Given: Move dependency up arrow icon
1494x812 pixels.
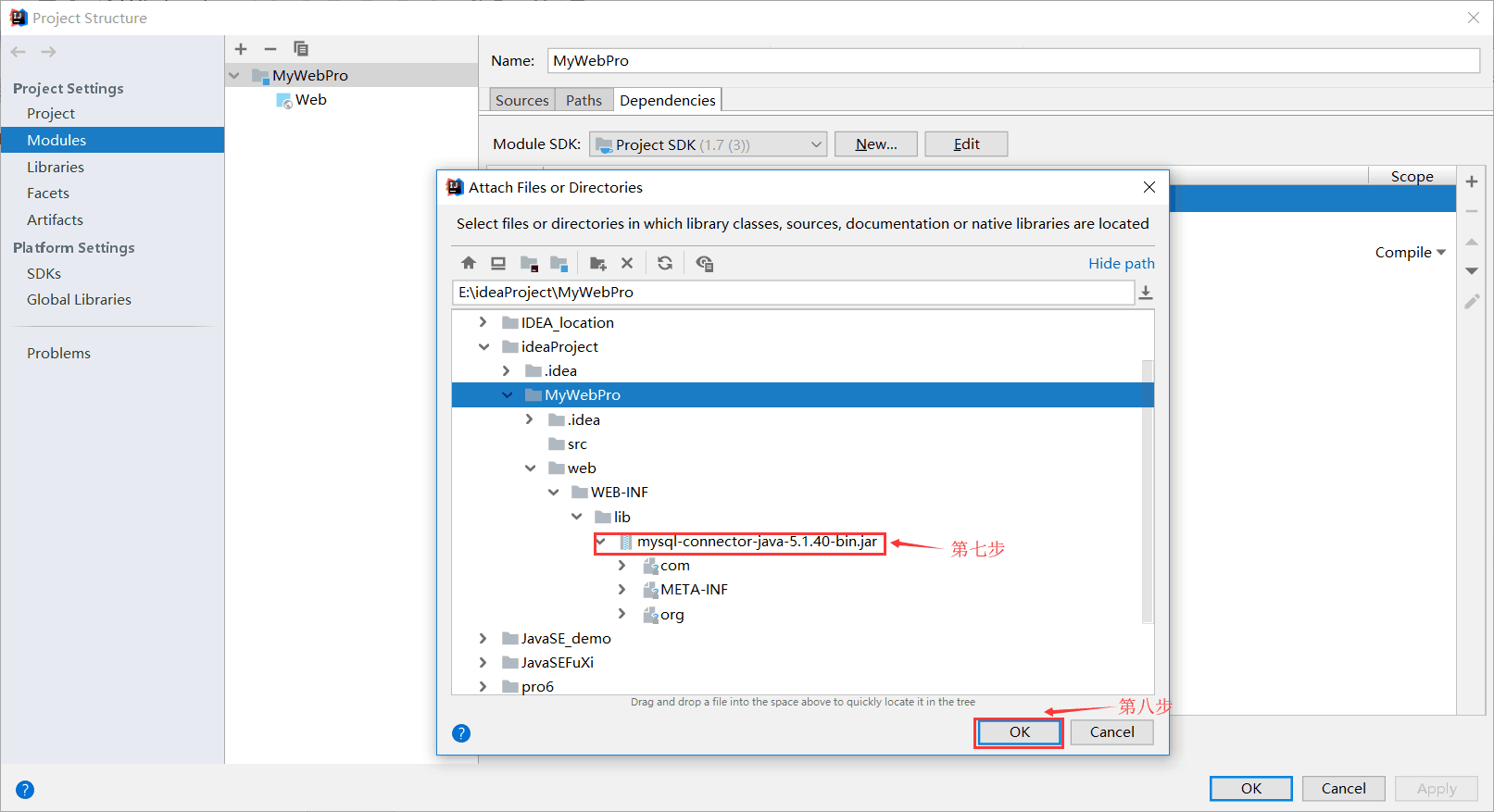Looking at the screenshot, I should 1472,242.
